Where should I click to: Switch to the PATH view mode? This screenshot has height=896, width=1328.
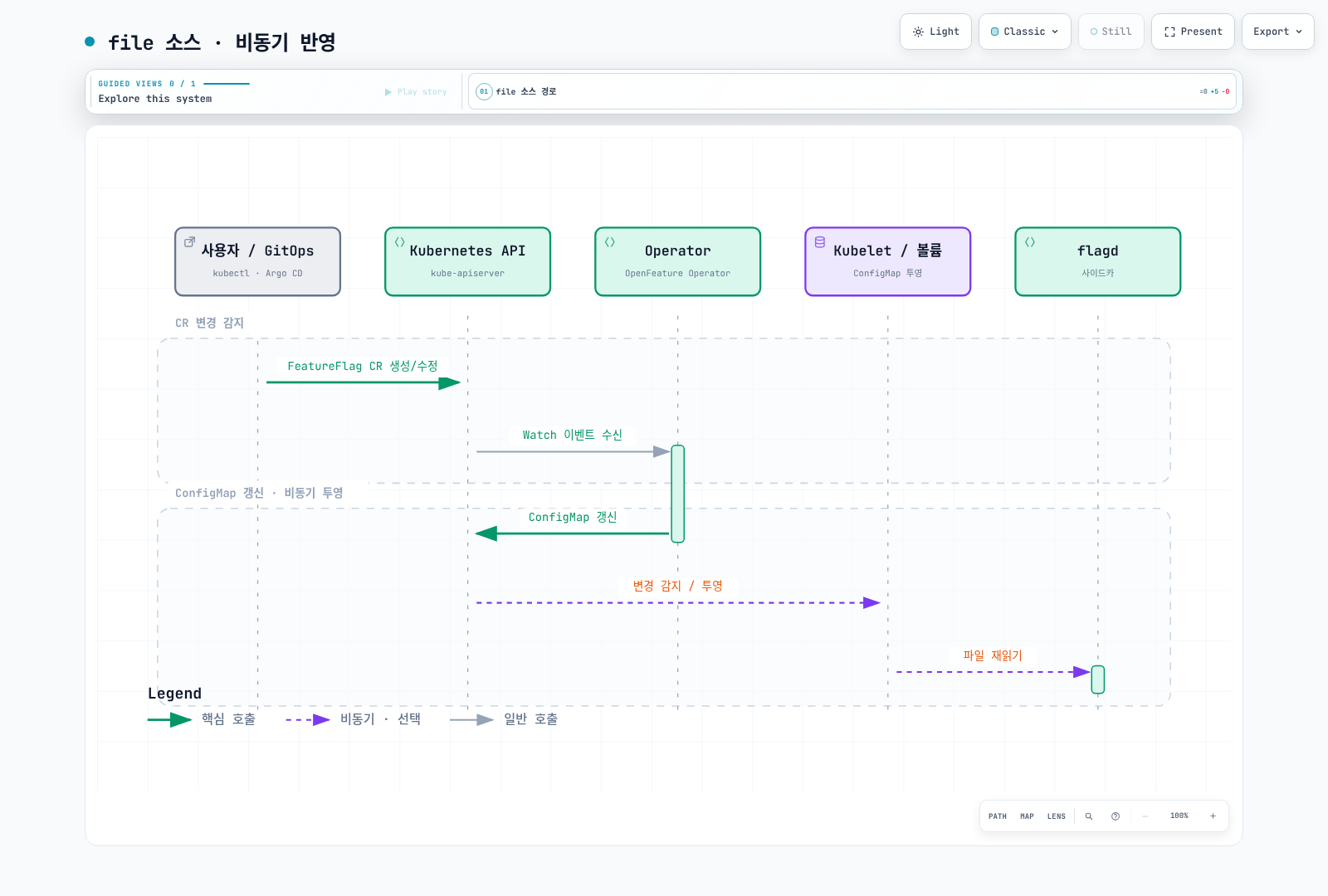point(998,816)
